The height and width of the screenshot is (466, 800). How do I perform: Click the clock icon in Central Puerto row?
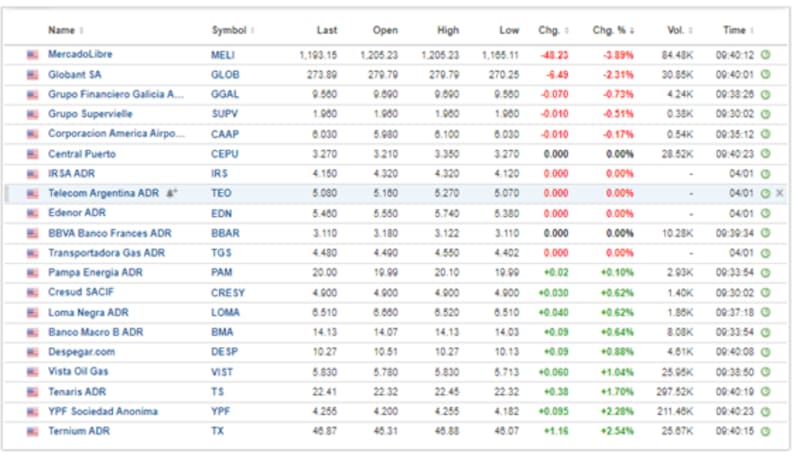(x=765, y=154)
